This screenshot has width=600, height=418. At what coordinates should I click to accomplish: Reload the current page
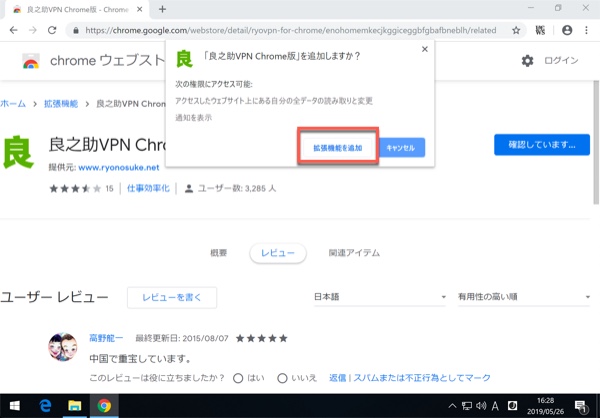coord(52,30)
